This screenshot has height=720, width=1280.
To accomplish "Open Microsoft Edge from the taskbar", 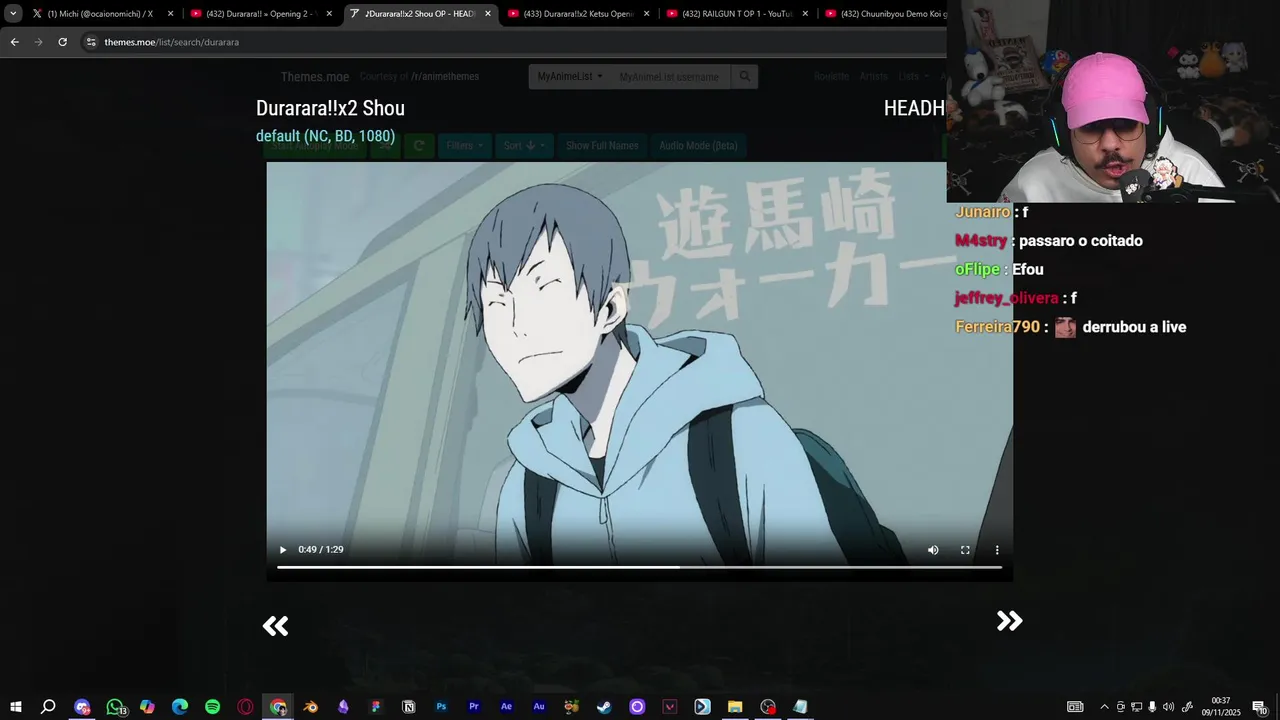I will (180, 707).
